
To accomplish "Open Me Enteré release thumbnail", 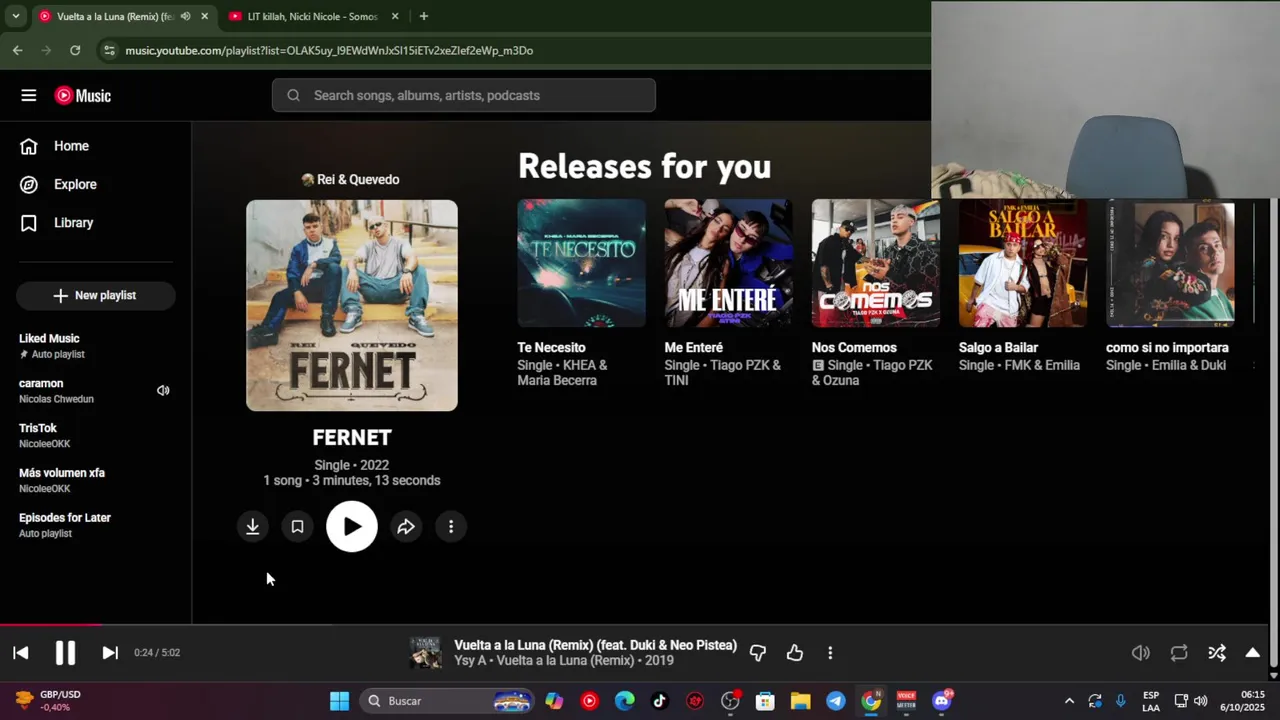I will tap(728, 263).
